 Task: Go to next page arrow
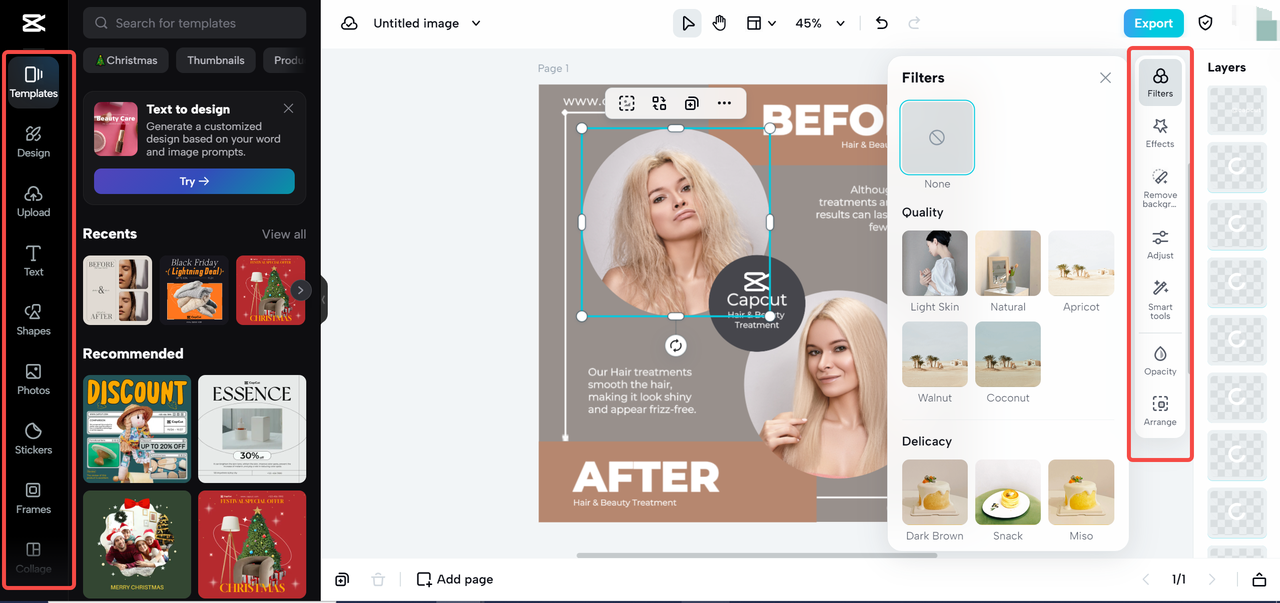point(1212,579)
